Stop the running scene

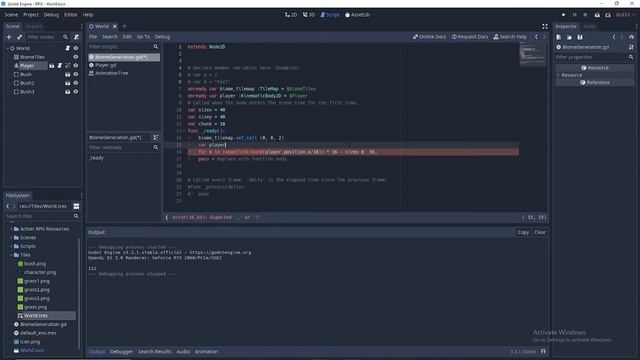(x=585, y=15)
